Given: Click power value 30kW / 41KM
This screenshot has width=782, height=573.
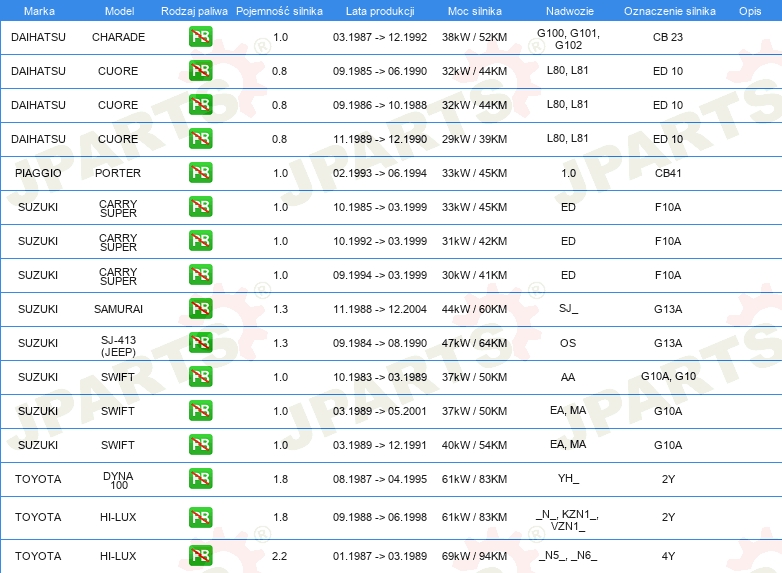Looking at the screenshot, I should 474,275.
